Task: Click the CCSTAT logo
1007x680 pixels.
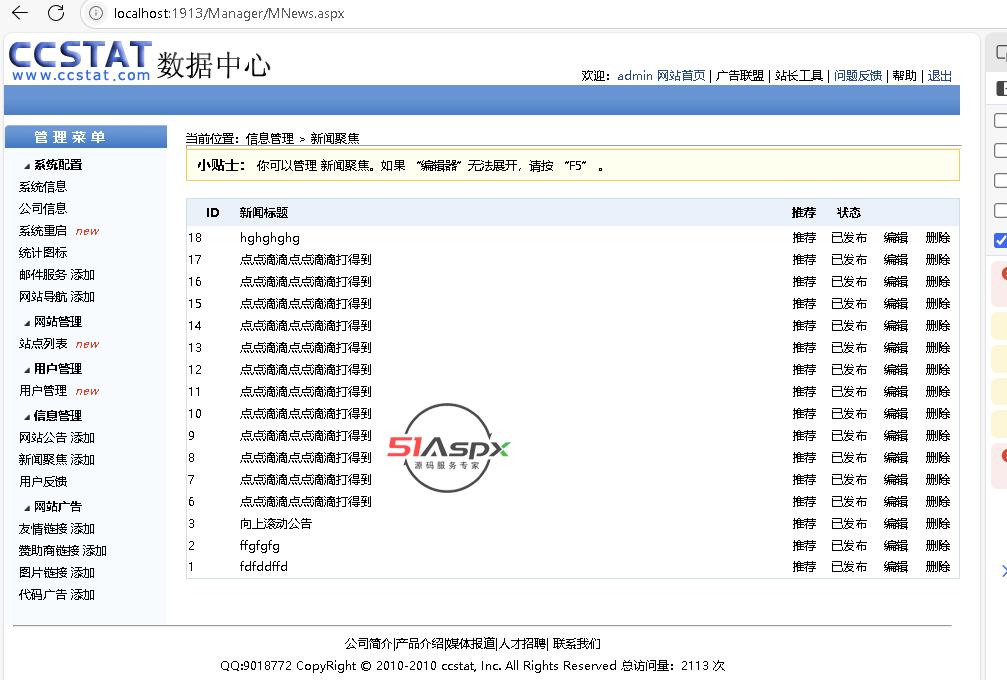Action: tap(81, 61)
